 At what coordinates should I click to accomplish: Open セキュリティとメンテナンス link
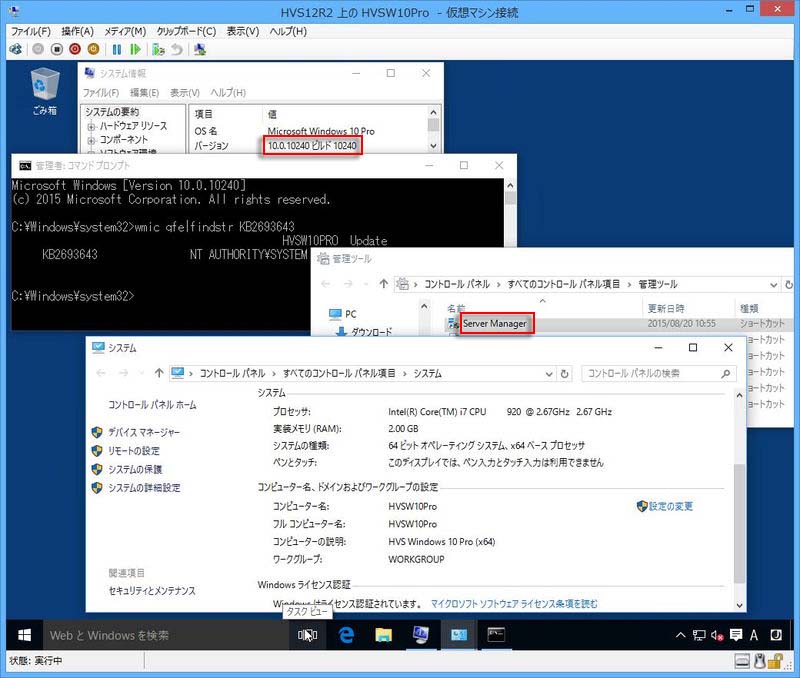[x=152, y=591]
